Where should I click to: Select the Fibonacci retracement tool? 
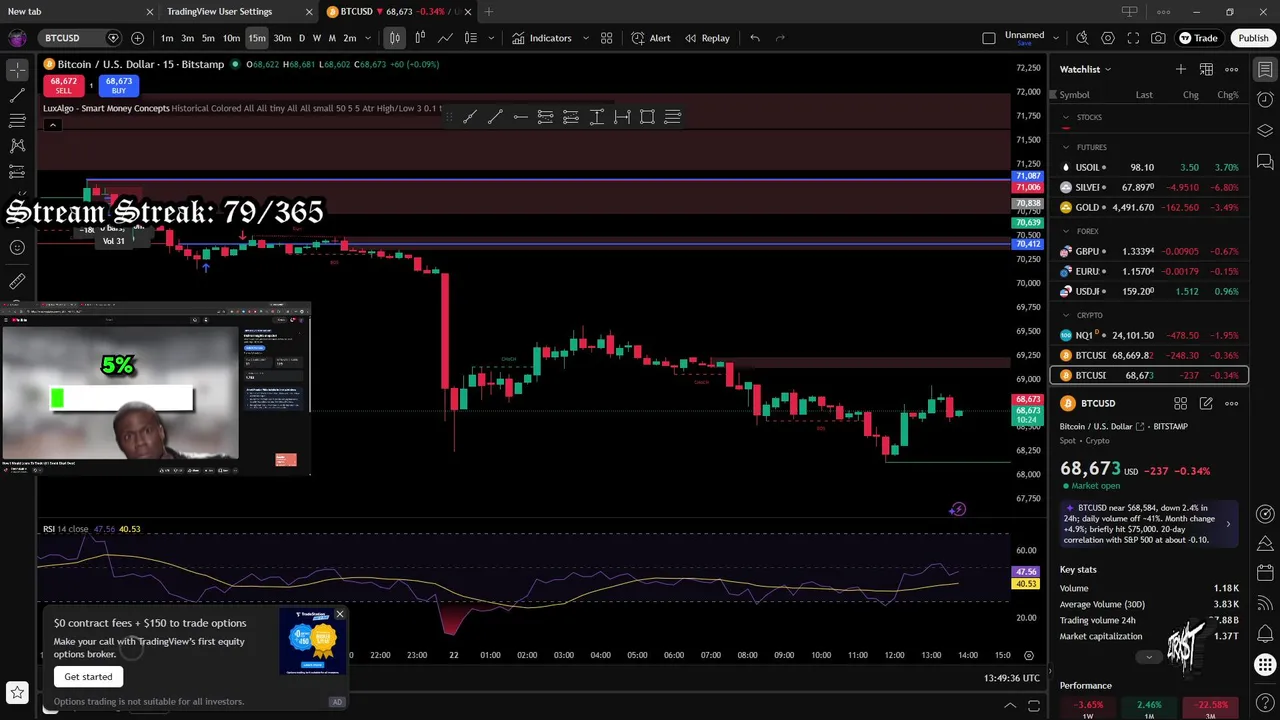pyautogui.click(x=17, y=121)
